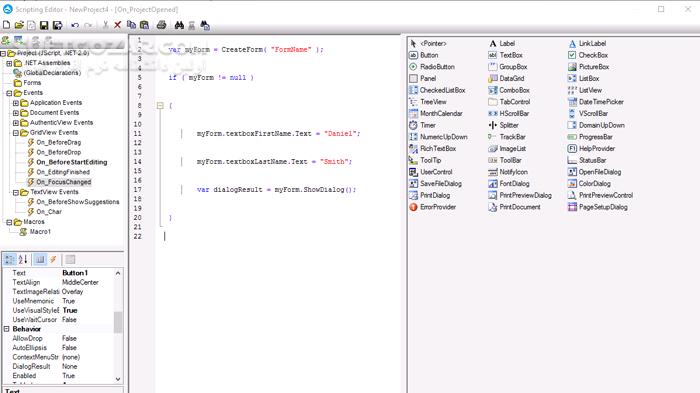The width and height of the screenshot is (700, 393).
Task: Select (GlobalDeclarations) in project tree
Action: (52, 73)
